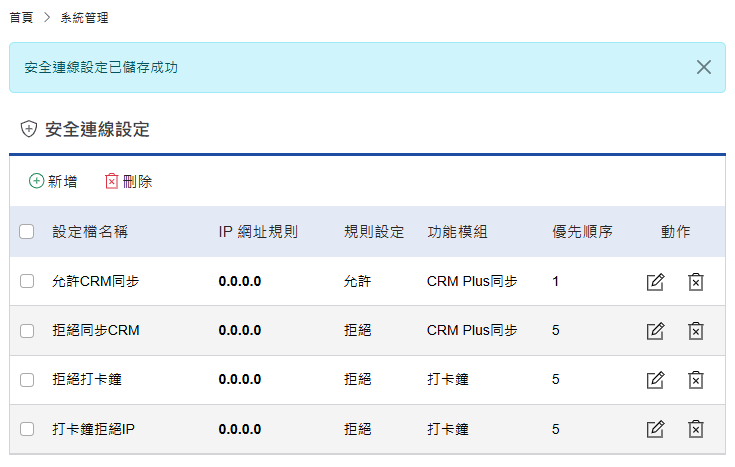Select the 拒絕同步CRM row checkbox

point(27,331)
